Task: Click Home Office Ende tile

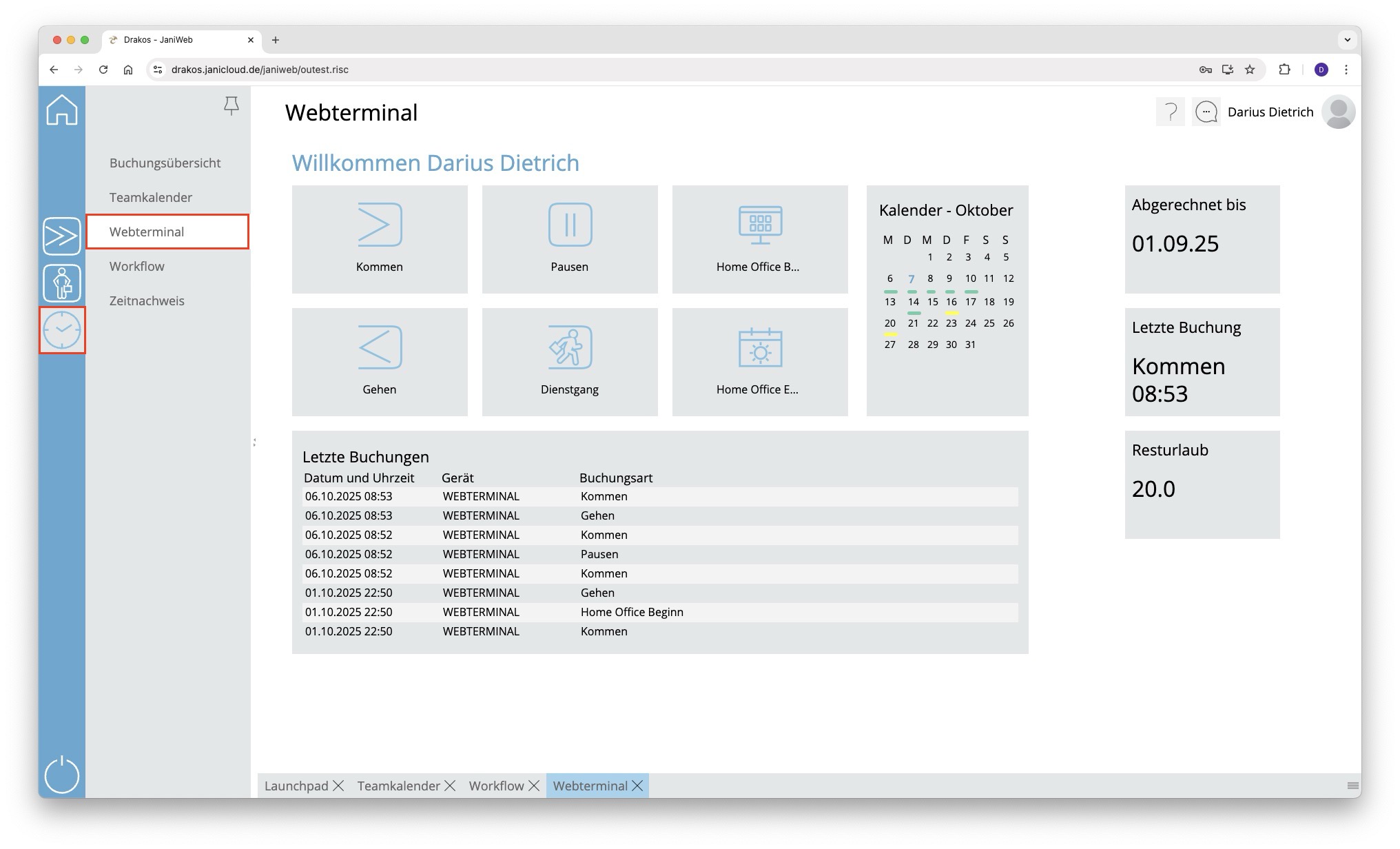Action: click(760, 361)
